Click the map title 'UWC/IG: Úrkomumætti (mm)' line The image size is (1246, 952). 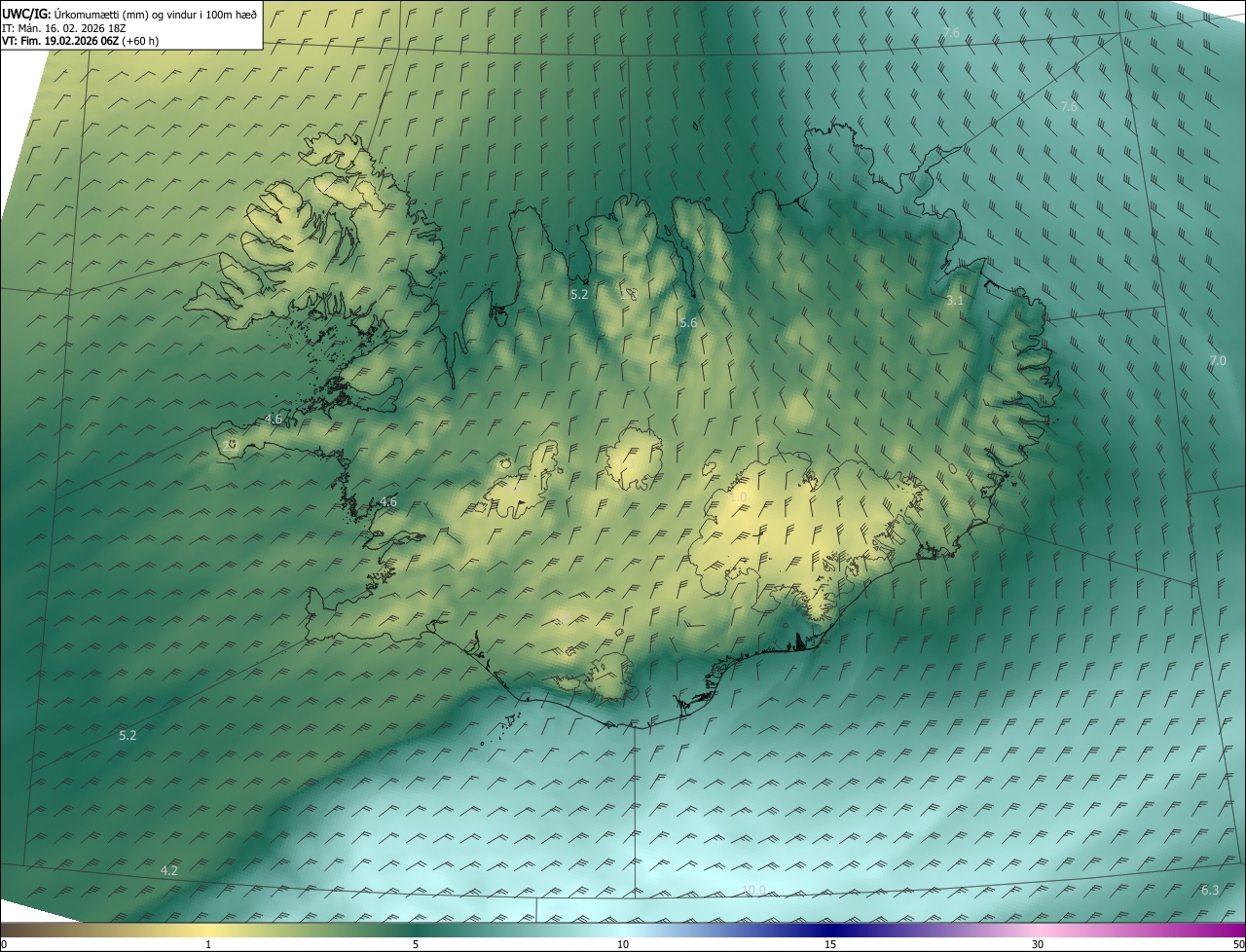(129, 14)
